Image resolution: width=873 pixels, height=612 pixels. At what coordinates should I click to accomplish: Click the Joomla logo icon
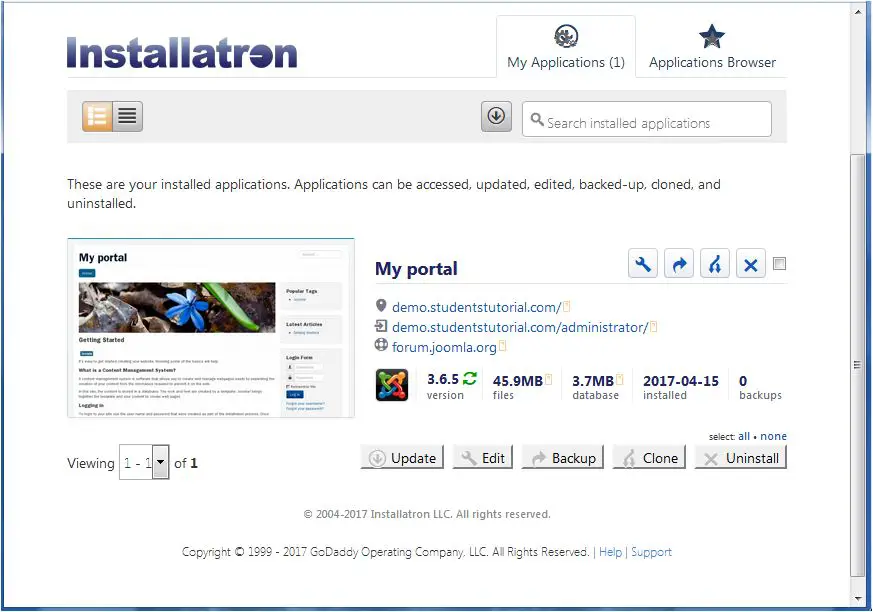(391, 384)
